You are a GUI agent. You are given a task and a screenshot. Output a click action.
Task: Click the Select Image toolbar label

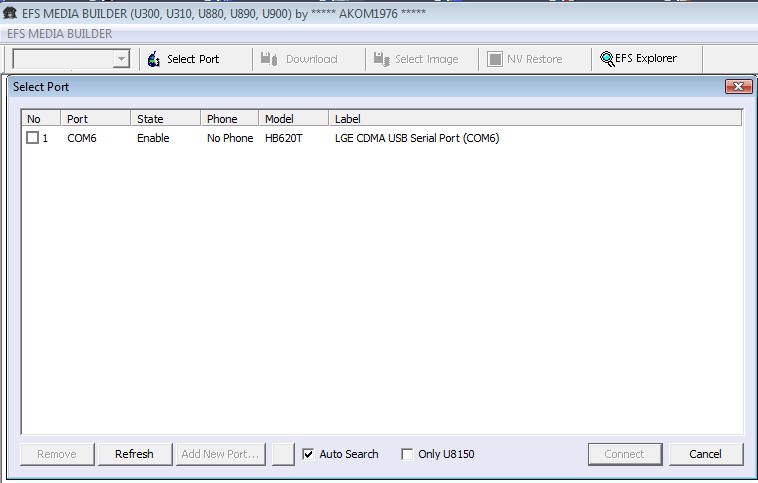pos(427,59)
